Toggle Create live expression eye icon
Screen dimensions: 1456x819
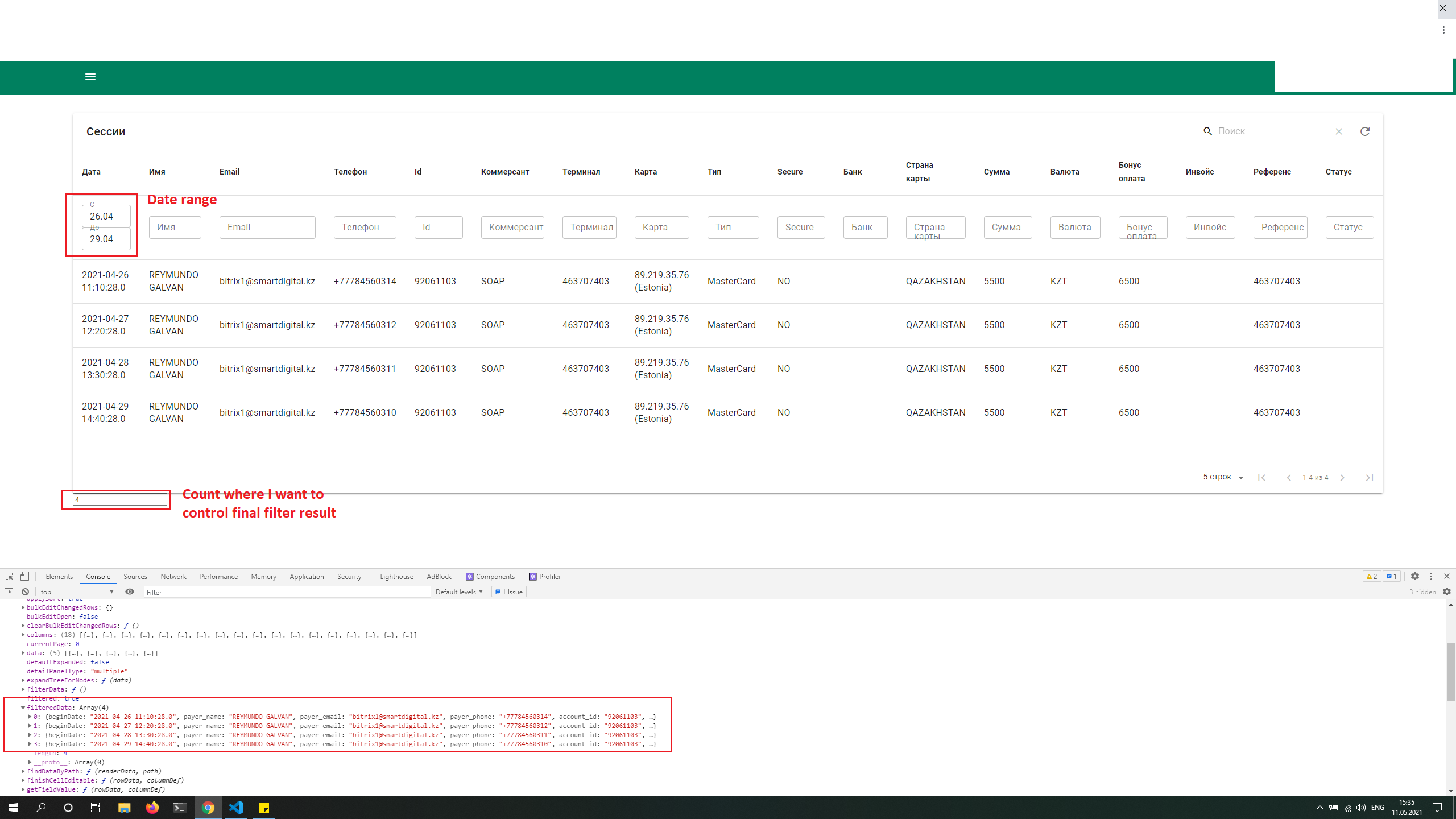coord(130,591)
